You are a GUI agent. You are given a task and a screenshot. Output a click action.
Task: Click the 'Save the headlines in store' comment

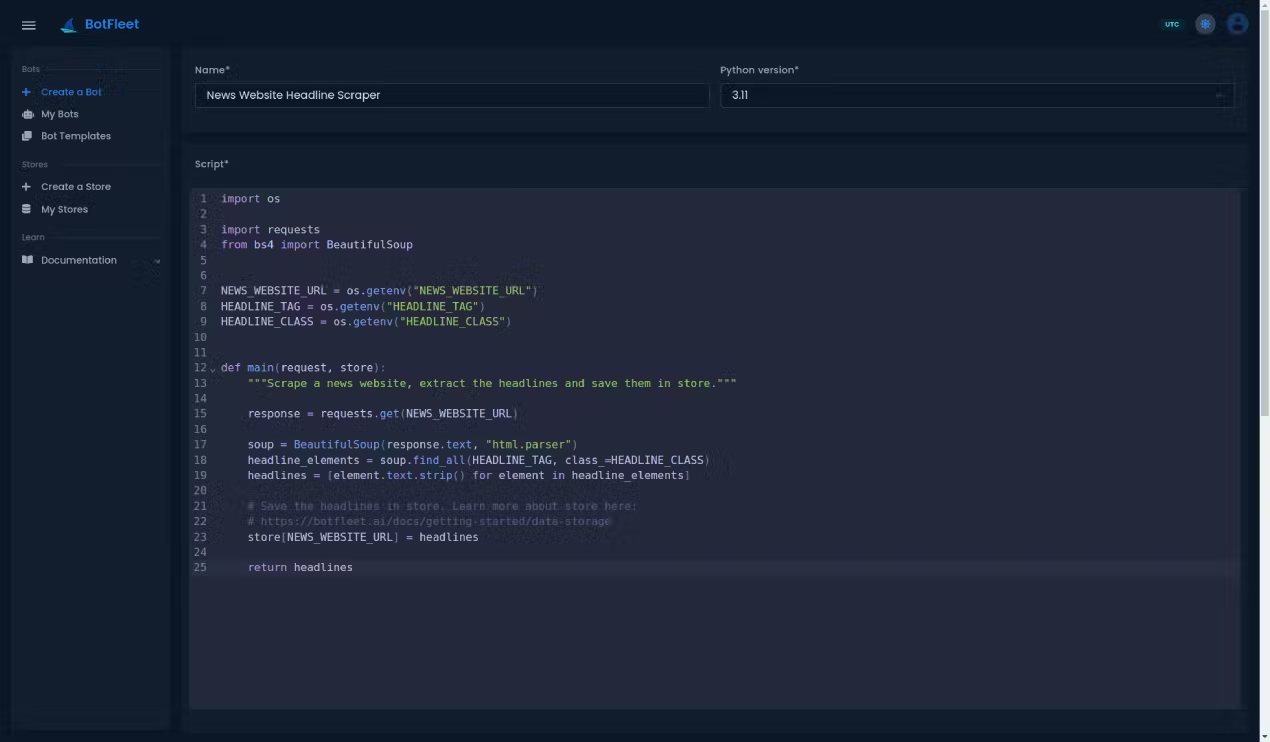(442, 506)
